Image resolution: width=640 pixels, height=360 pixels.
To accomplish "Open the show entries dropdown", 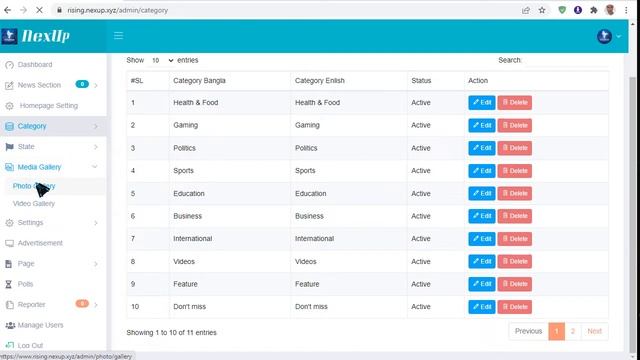I will (162, 60).
